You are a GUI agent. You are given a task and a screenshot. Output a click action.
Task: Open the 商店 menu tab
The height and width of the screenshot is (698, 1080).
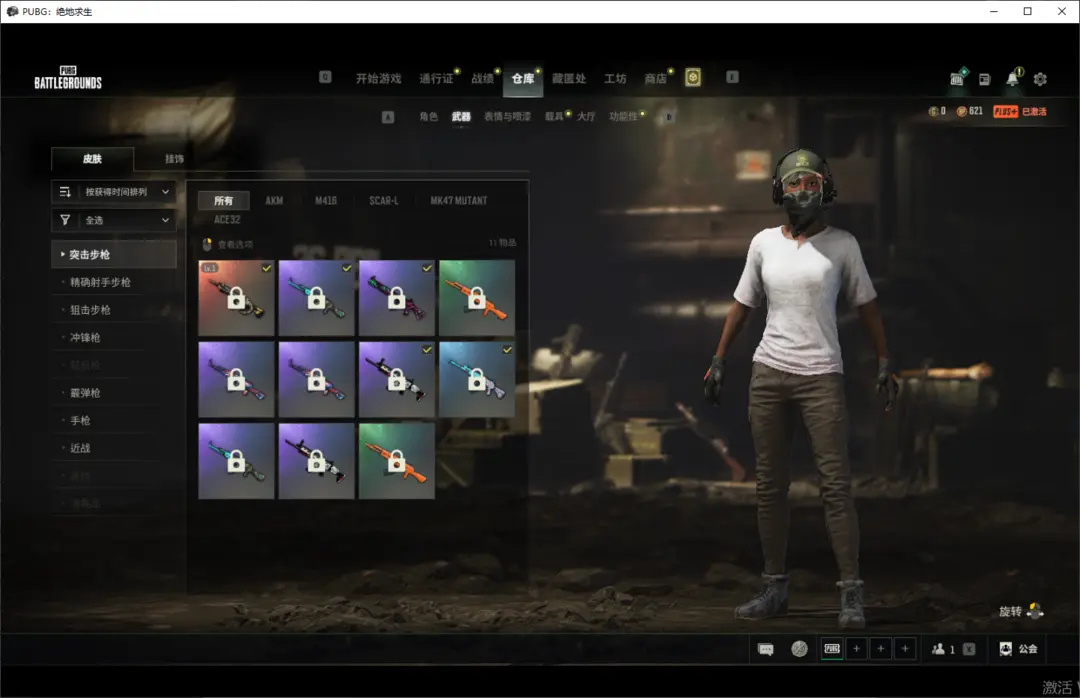pyautogui.click(x=655, y=79)
